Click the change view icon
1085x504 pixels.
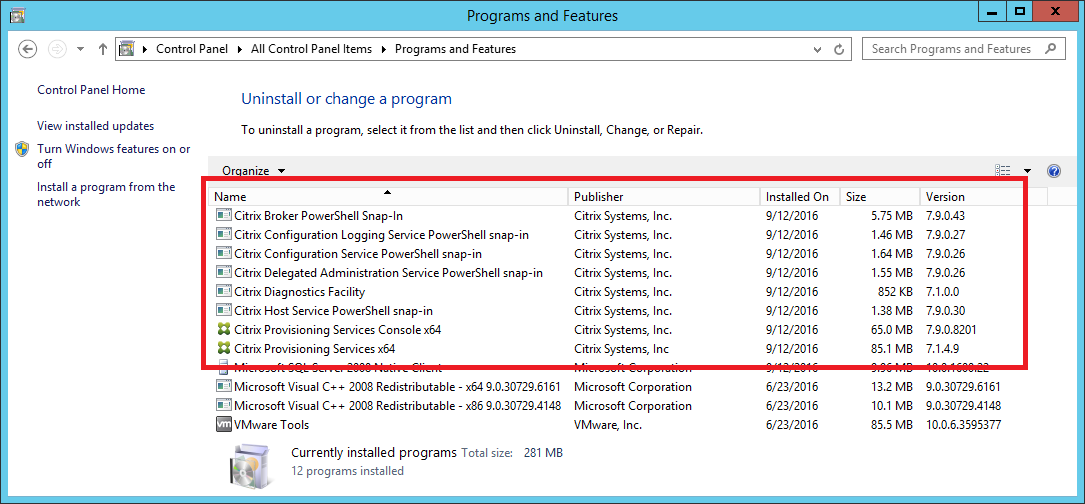point(1003,171)
